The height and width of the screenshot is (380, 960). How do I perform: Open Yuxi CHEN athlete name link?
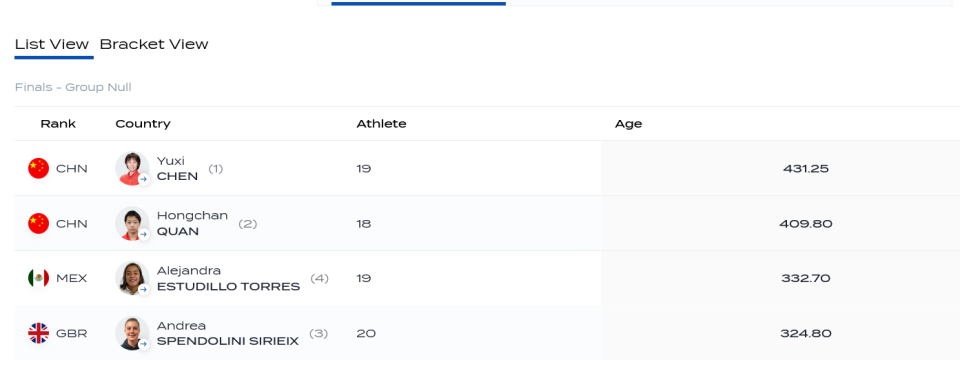coord(178,168)
